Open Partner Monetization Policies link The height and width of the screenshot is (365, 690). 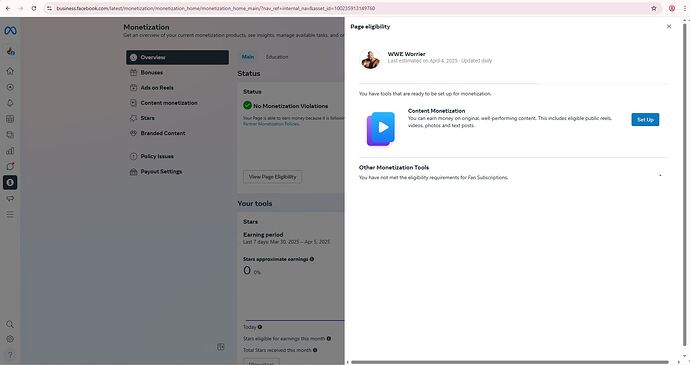pyautogui.click(x=271, y=124)
